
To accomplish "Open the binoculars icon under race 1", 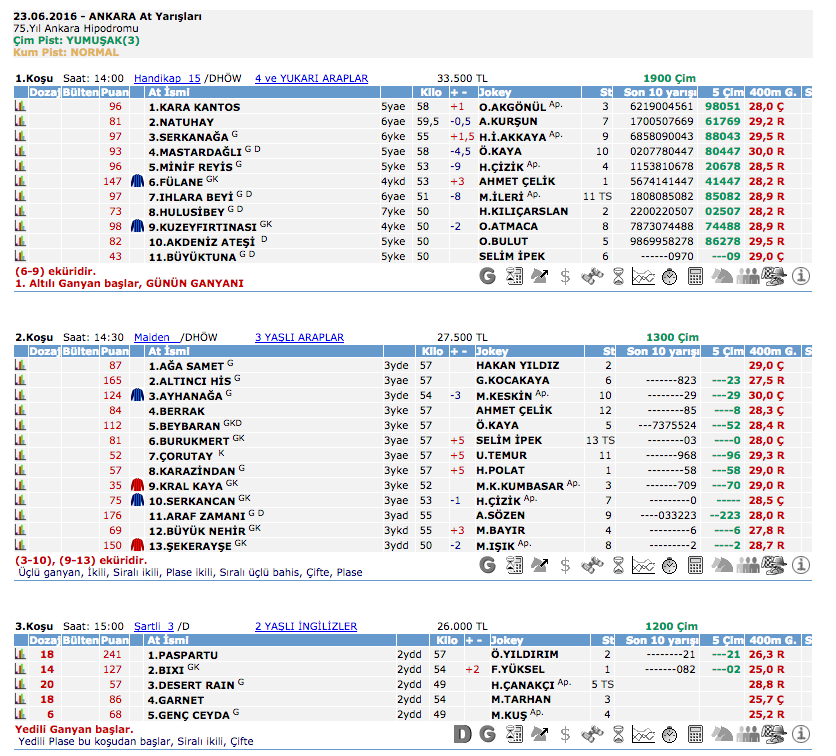I will pos(592,277).
